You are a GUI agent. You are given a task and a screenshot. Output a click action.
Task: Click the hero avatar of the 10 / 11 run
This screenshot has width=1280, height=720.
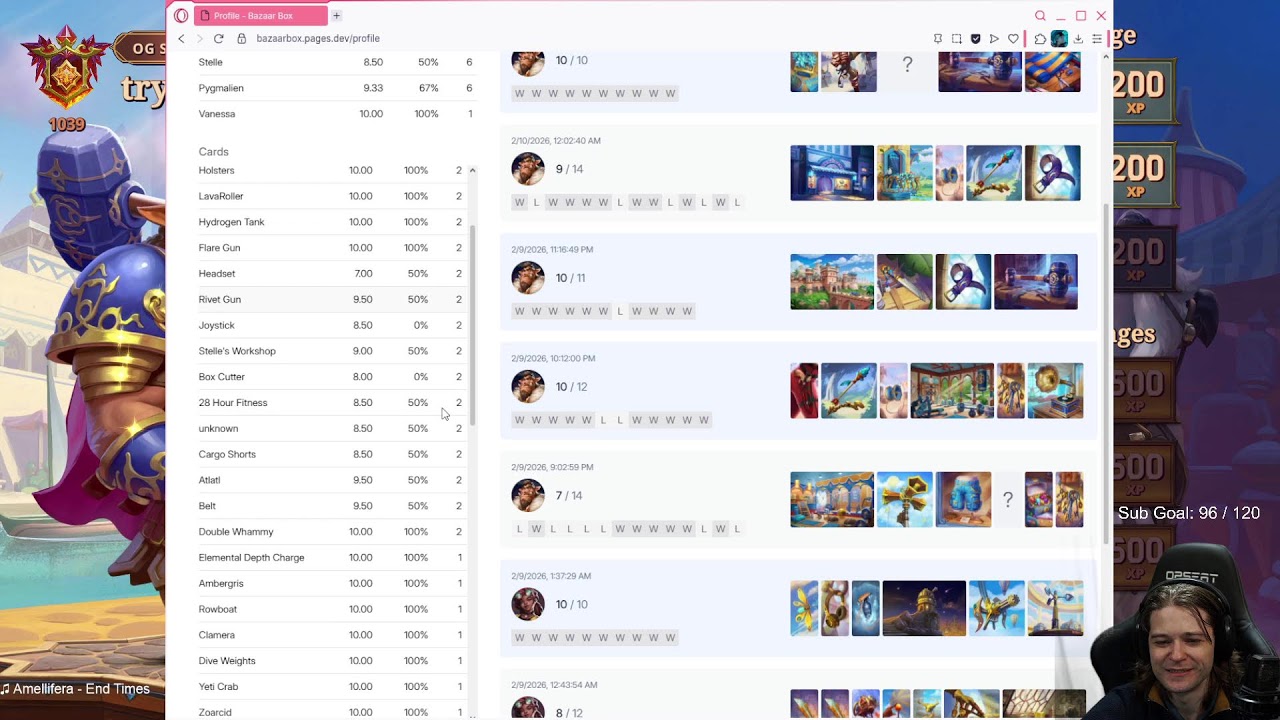tap(528, 278)
